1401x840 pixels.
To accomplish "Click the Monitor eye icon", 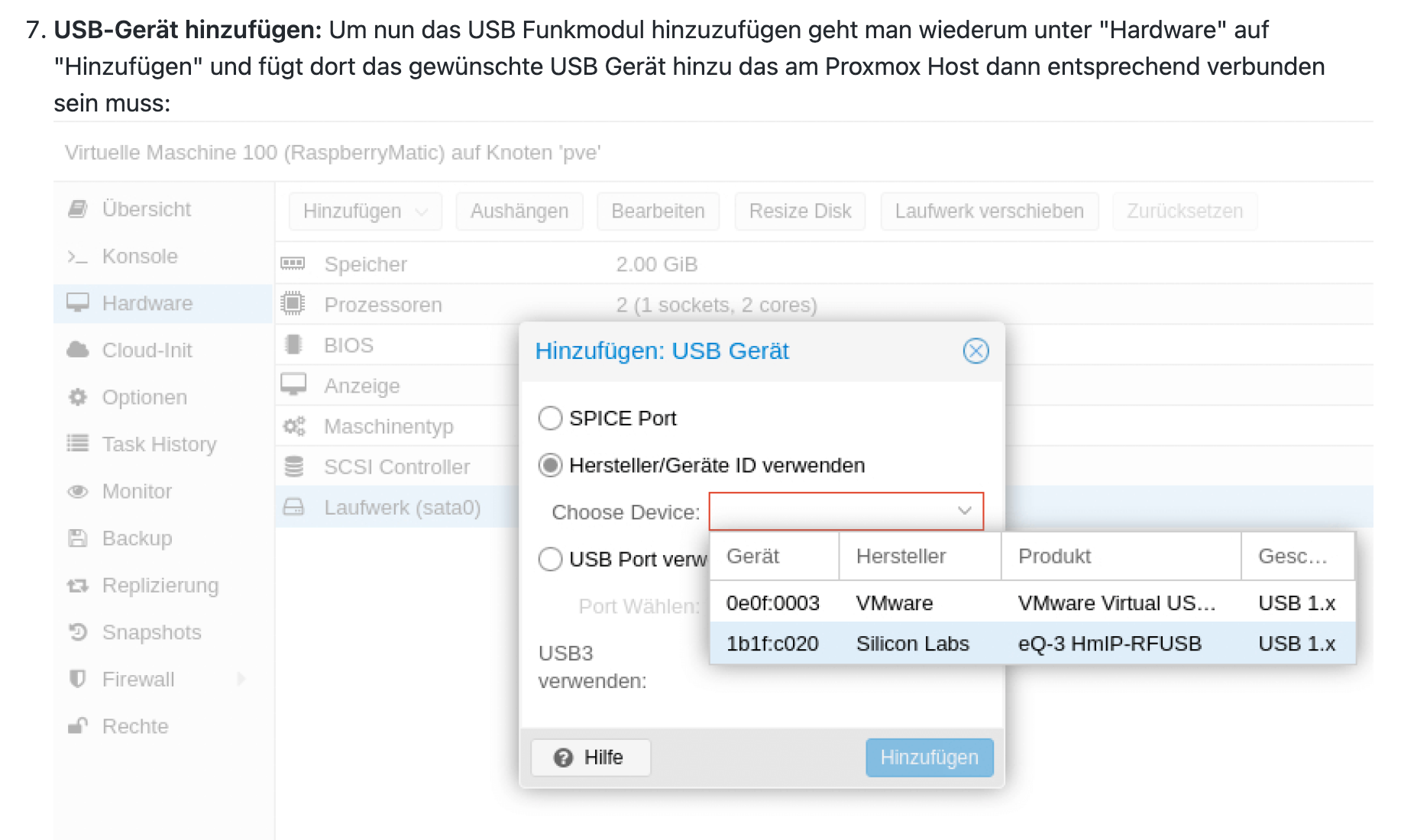I will pyautogui.click(x=78, y=491).
